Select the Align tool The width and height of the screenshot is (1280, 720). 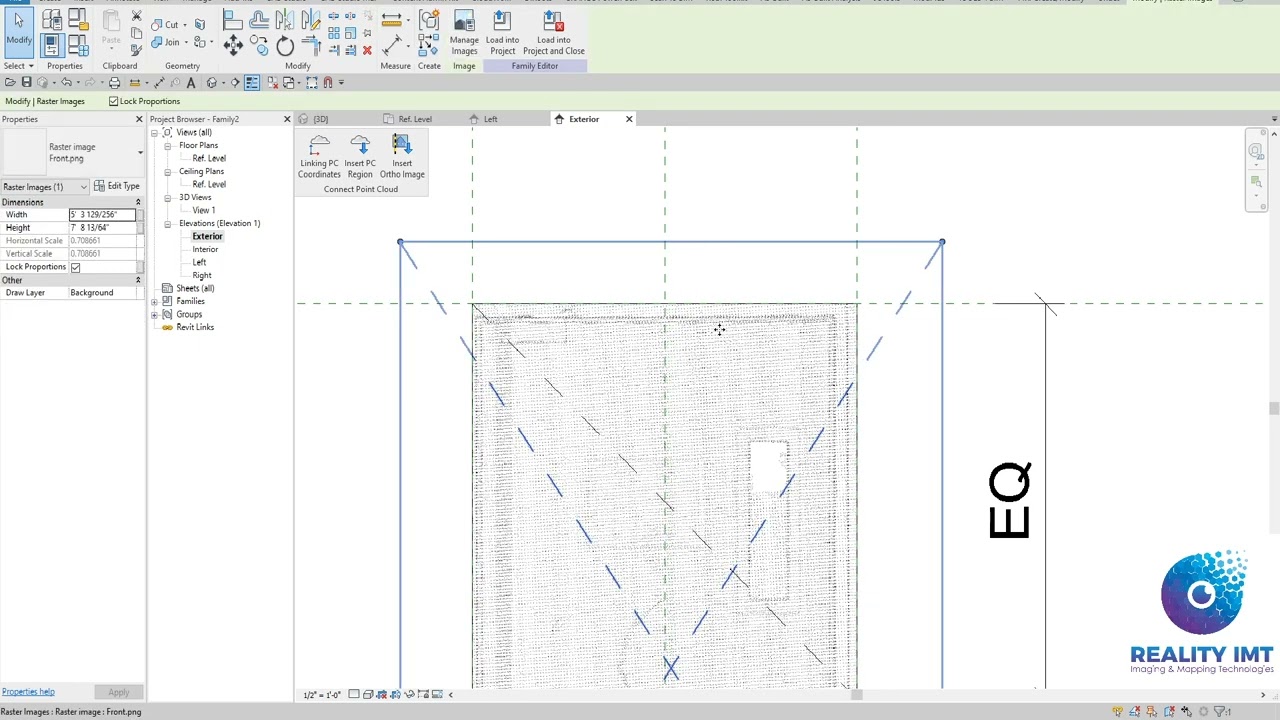pos(232,20)
